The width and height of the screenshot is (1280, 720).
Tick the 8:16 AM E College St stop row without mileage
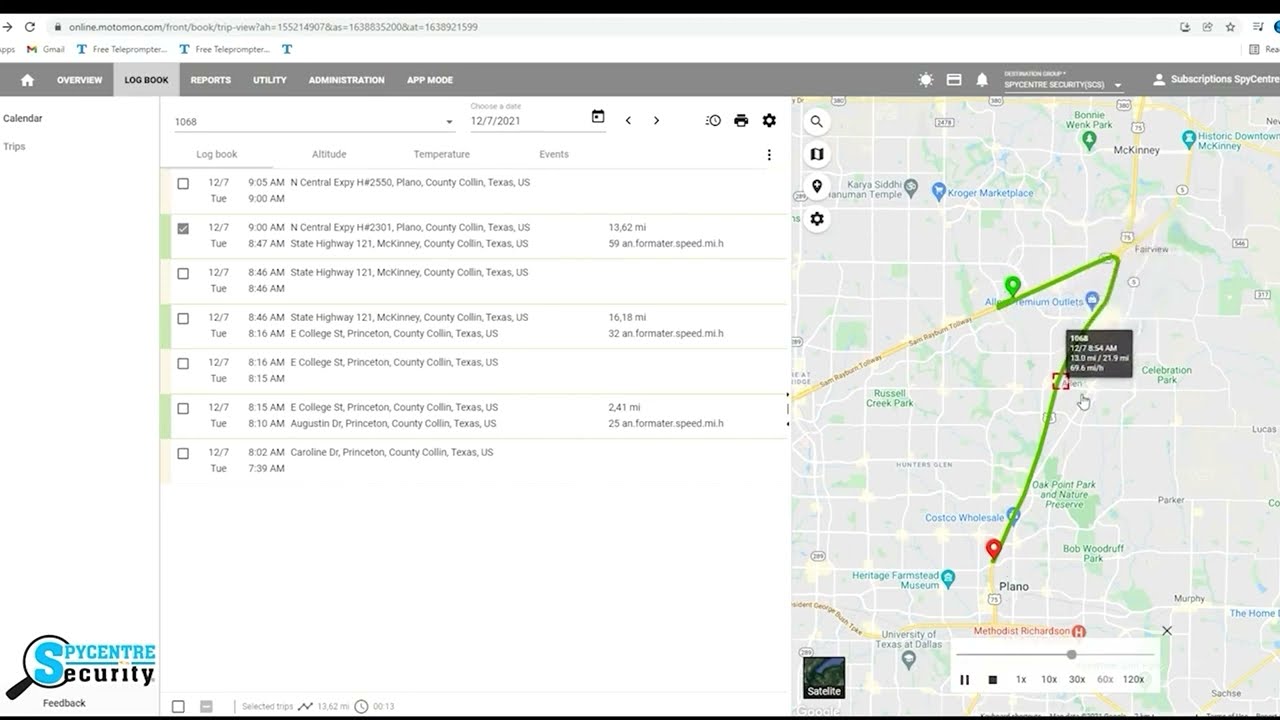[x=183, y=364]
